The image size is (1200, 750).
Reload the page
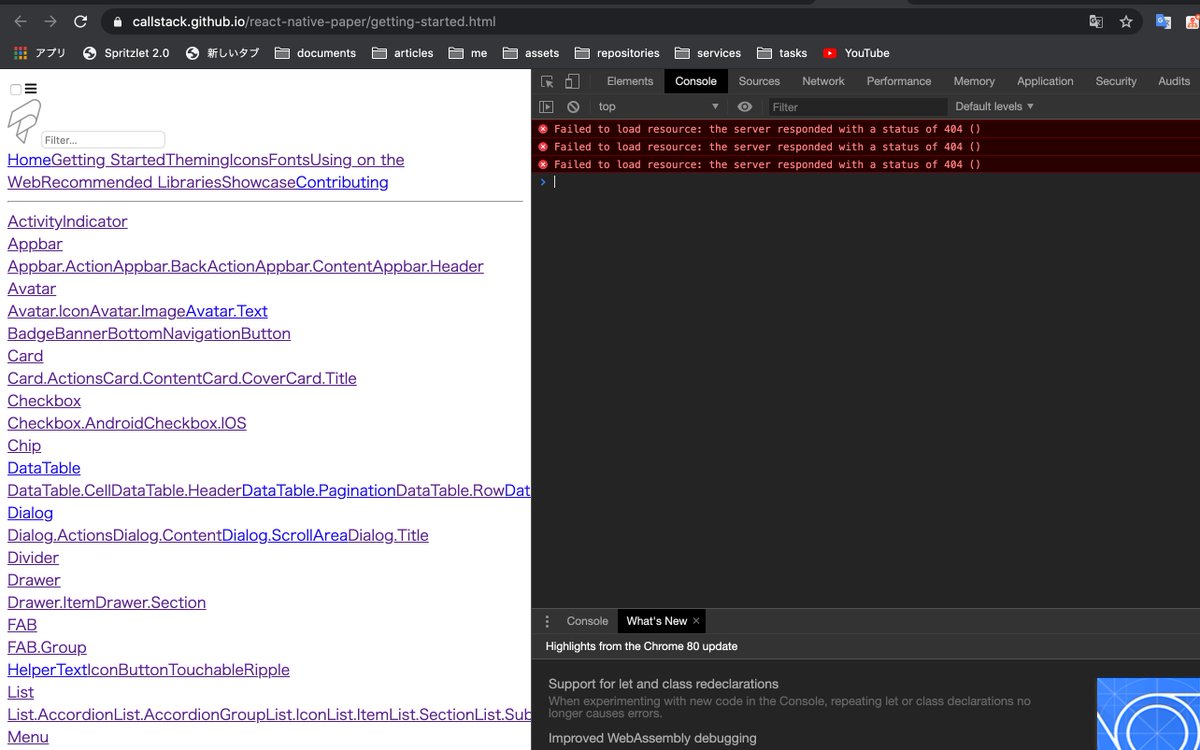tap(81, 21)
